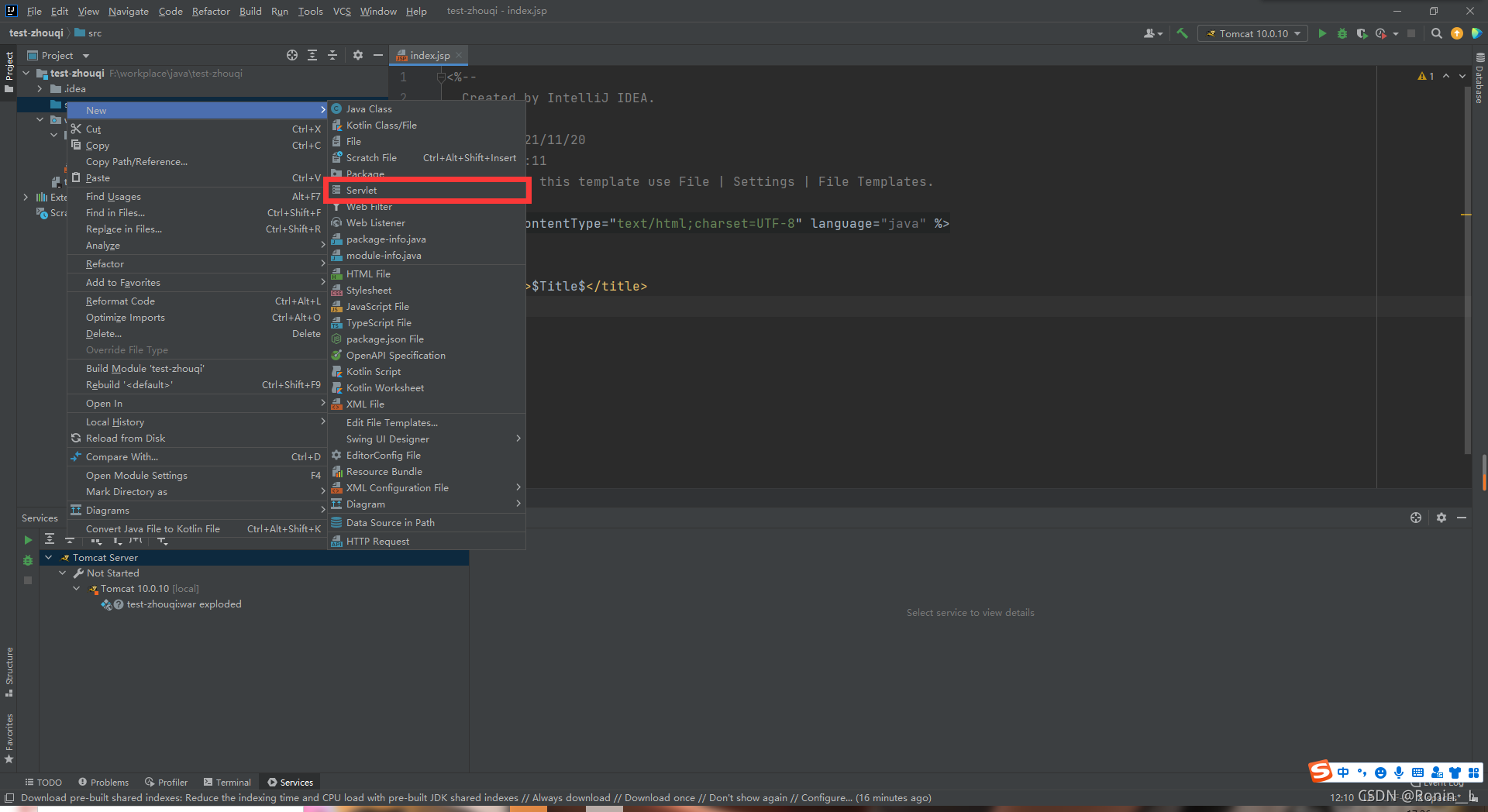Open the Favorites side panel
Screen dimensions: 1488x812
pos(9,738)
